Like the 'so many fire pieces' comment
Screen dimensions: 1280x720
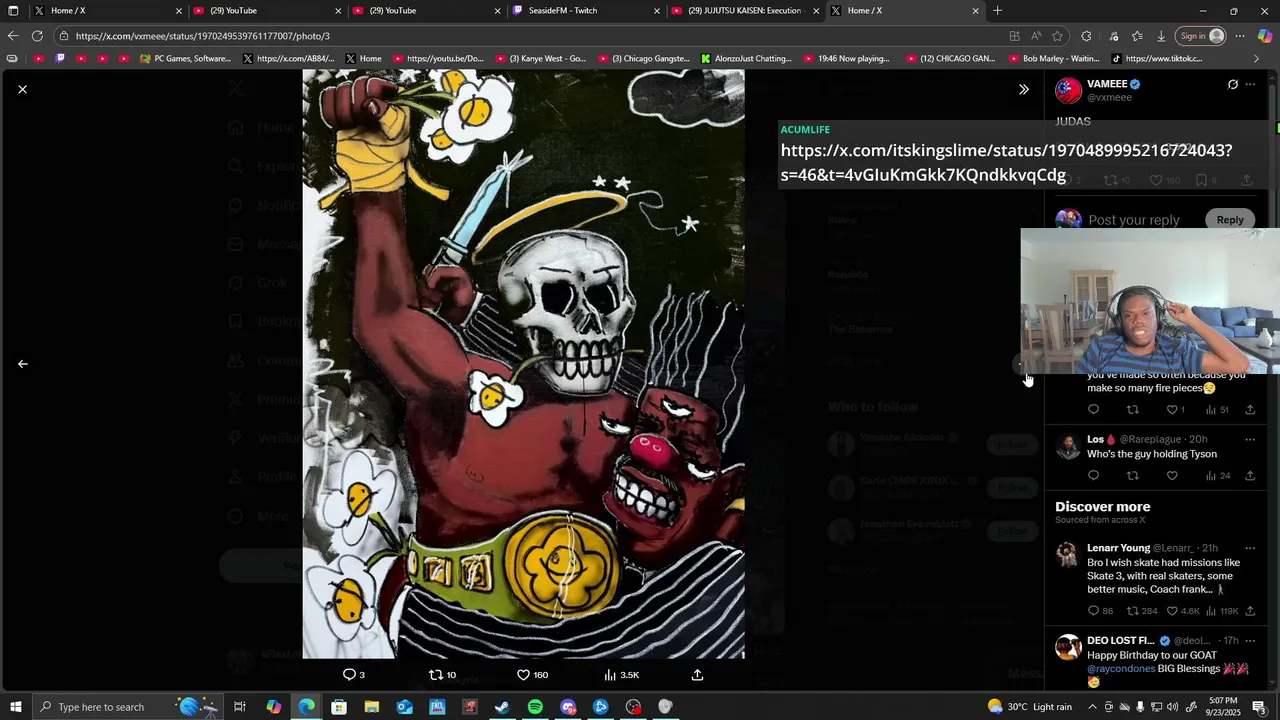[1175, 409]
